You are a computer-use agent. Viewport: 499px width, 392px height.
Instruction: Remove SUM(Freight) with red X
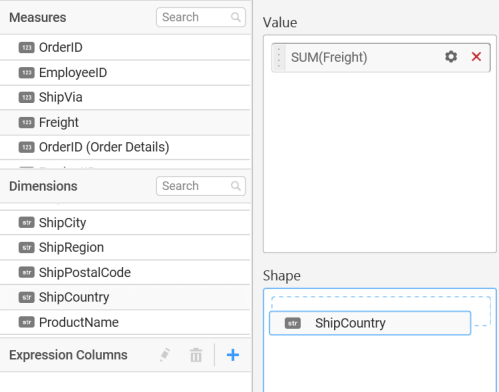click(x=476, y=57)
